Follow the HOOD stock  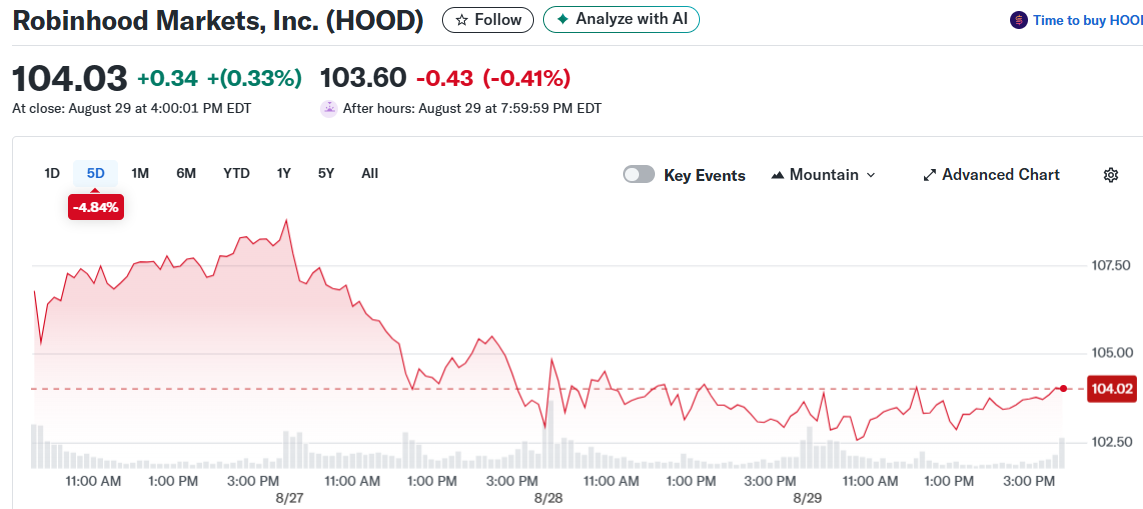click(488, 20)
